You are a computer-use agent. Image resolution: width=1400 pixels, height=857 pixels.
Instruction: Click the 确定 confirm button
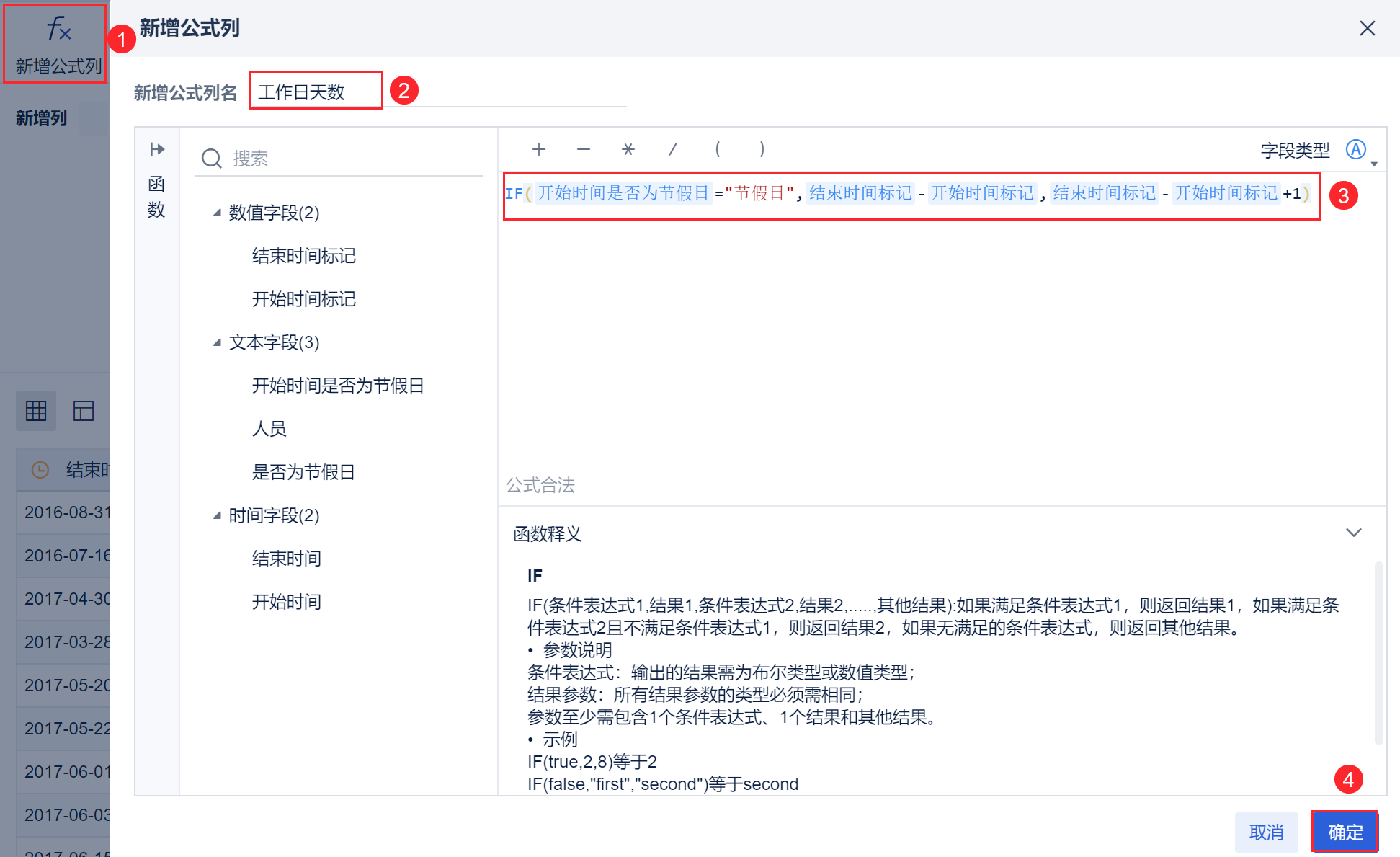click(x=1345, y=832)
